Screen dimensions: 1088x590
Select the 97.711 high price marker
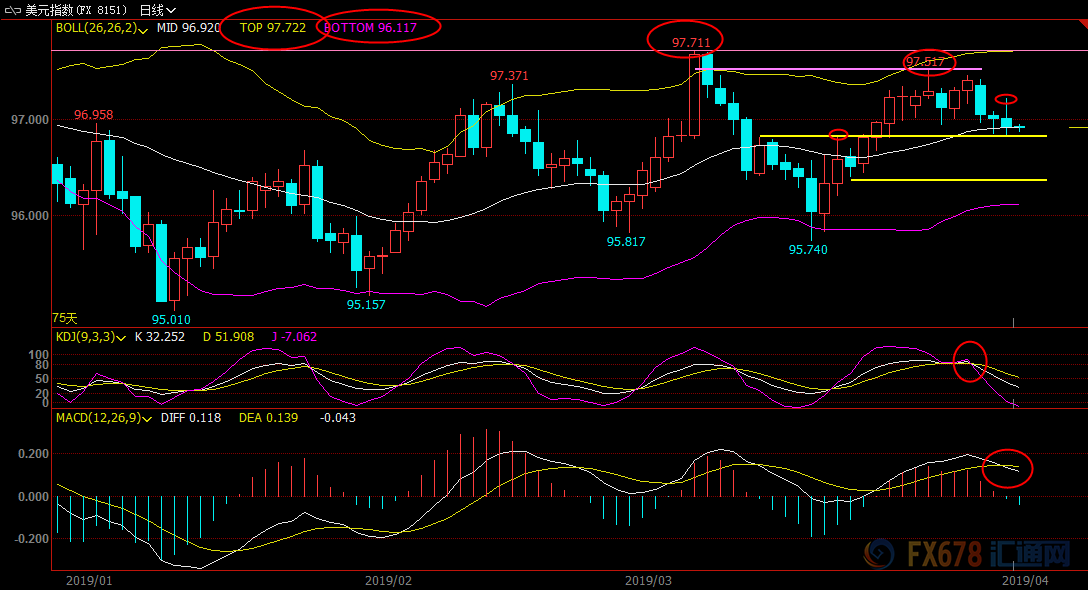click(691, 42)
